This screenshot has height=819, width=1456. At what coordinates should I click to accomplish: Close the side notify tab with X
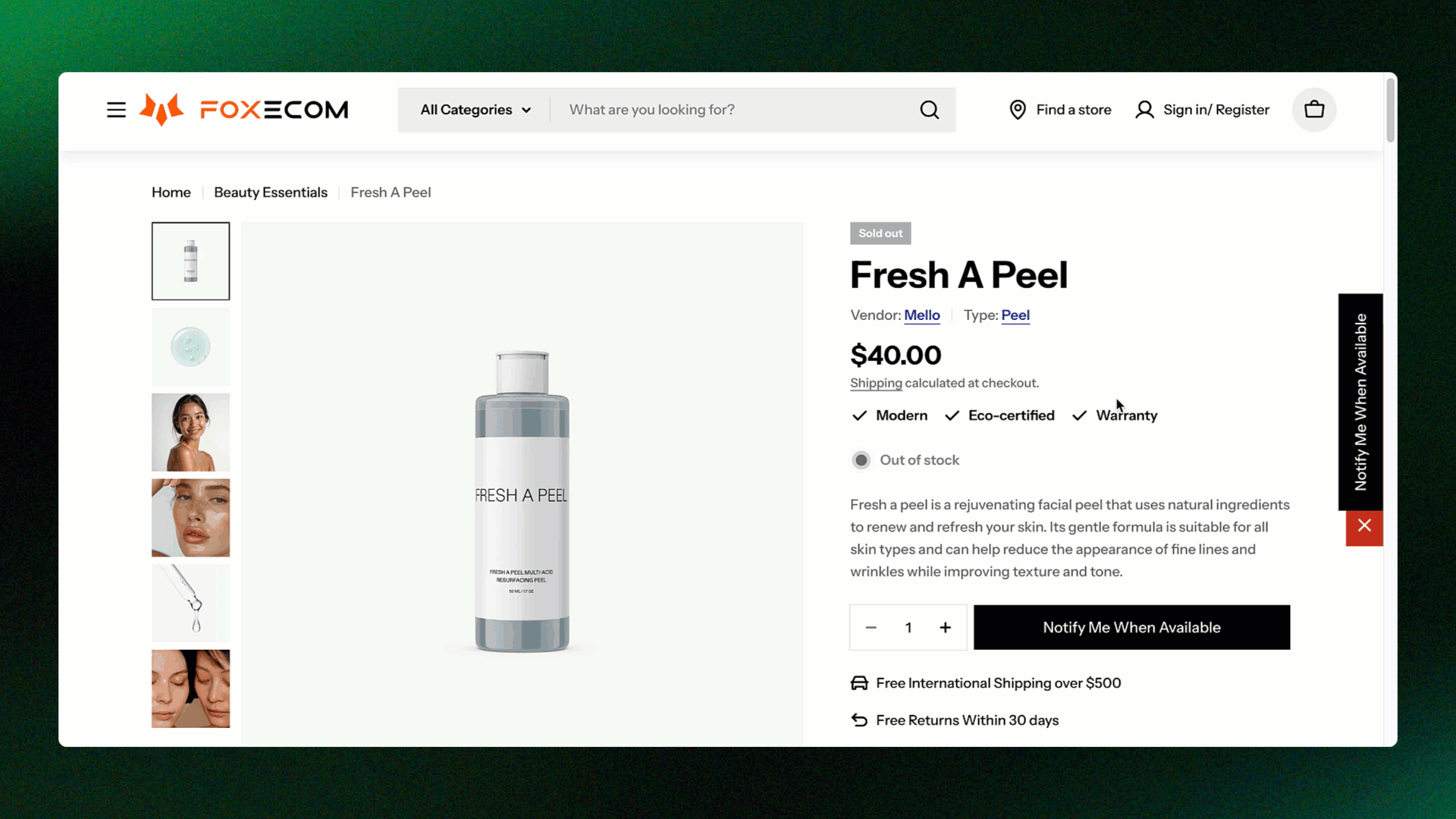[1364, 526]
